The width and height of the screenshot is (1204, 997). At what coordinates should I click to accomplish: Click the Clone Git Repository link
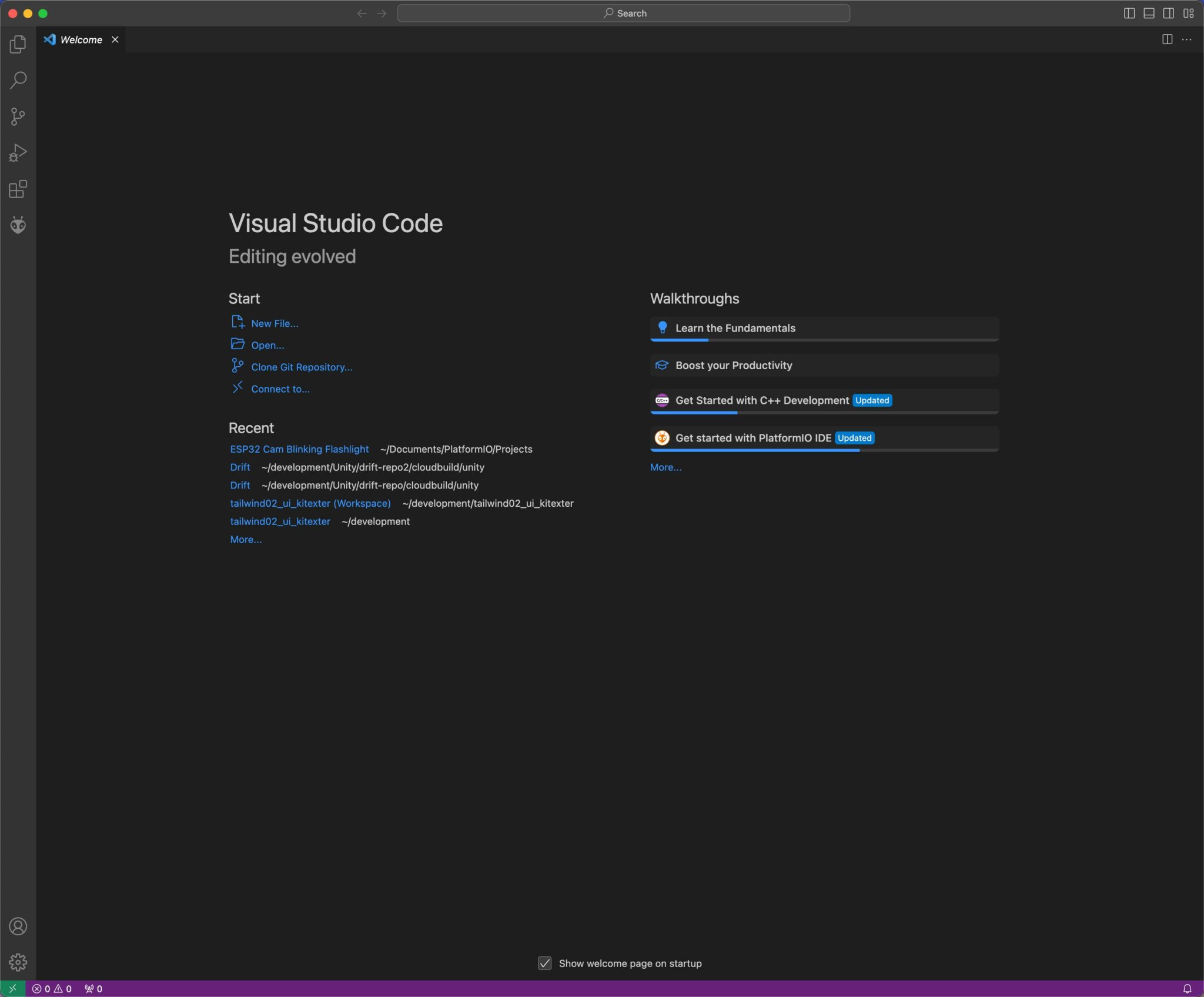pyautogui.click(x=302, y=367)
